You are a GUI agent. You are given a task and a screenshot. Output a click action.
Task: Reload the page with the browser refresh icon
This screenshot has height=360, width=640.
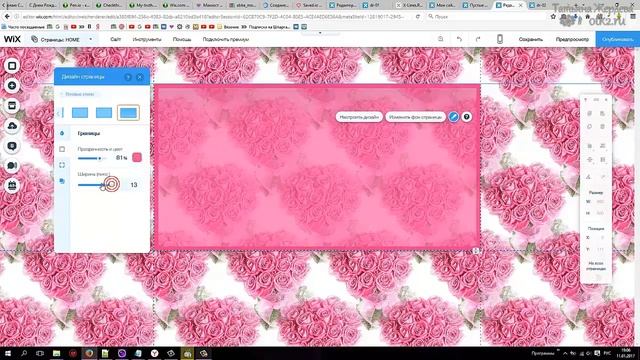[x=418, y=16]
